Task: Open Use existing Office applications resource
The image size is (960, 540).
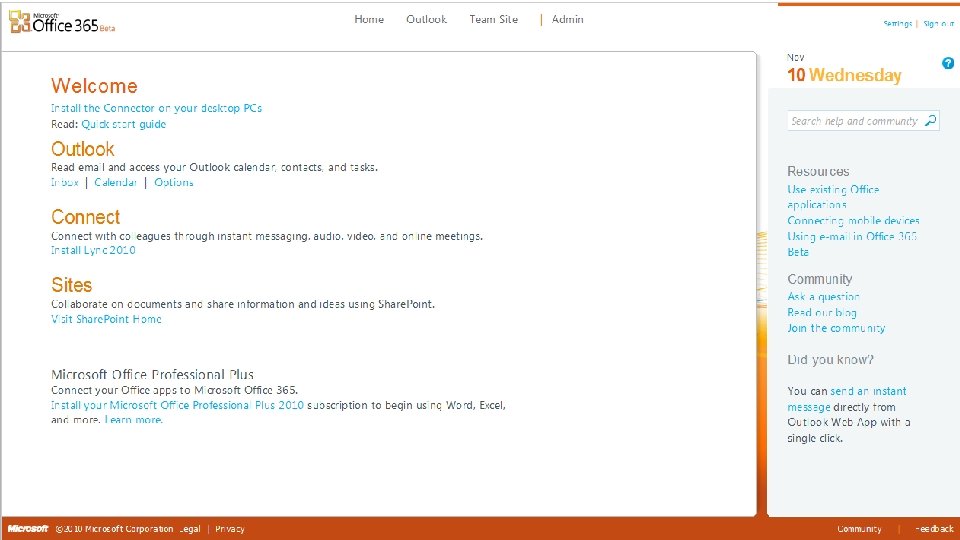Action: [x=833, y=197]
